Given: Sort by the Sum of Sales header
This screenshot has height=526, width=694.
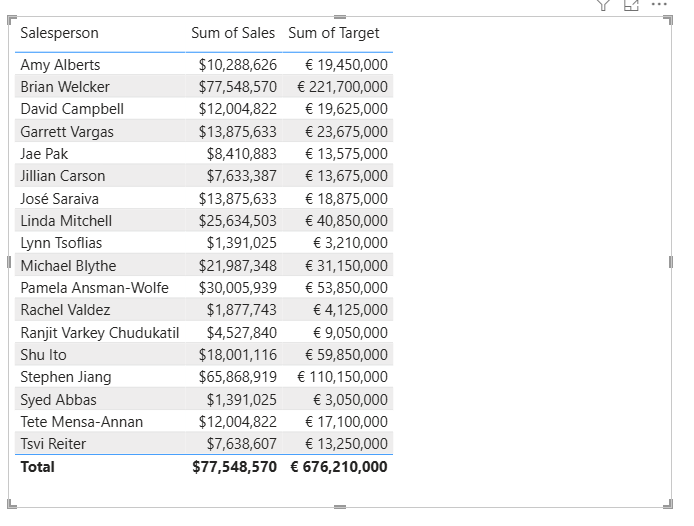Looking at the screenshot, I should tap(233, 33).
